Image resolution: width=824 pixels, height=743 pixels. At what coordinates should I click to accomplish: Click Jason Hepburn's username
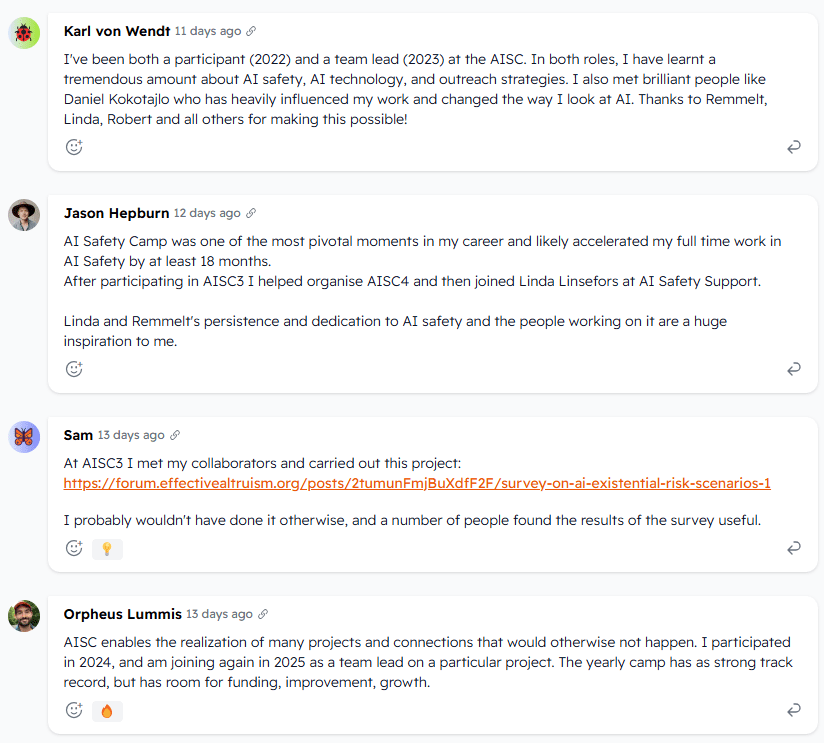[116, 213]
